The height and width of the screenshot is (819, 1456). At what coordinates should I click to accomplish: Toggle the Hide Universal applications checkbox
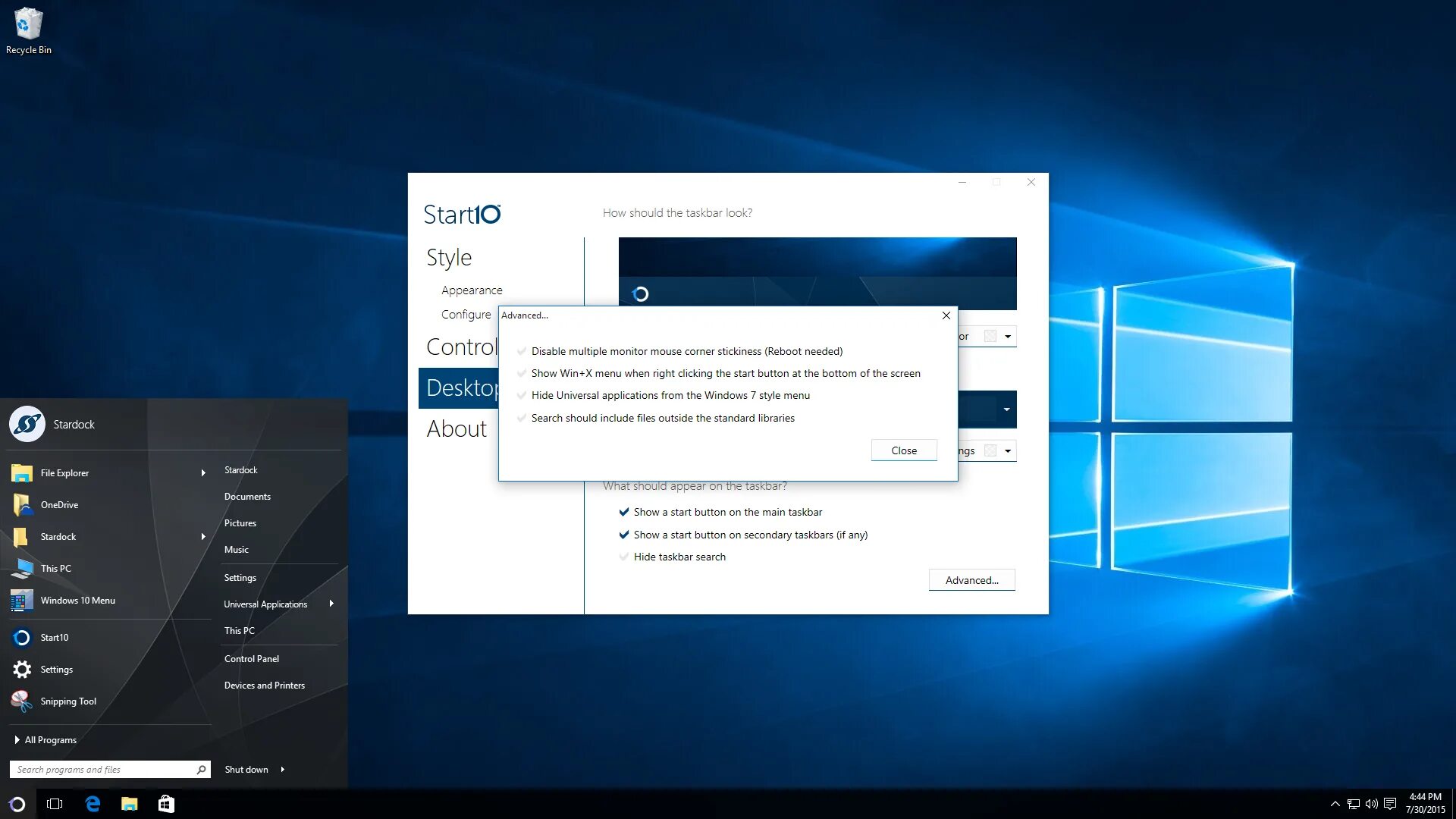coord(522,396)
